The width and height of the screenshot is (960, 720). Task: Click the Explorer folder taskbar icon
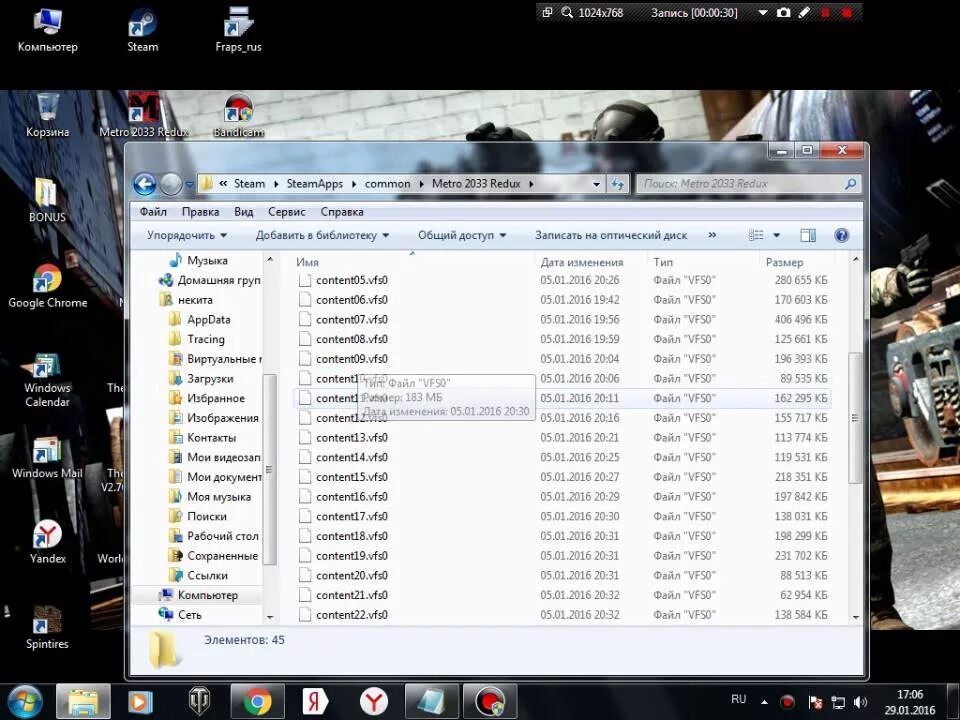[83, 702]
